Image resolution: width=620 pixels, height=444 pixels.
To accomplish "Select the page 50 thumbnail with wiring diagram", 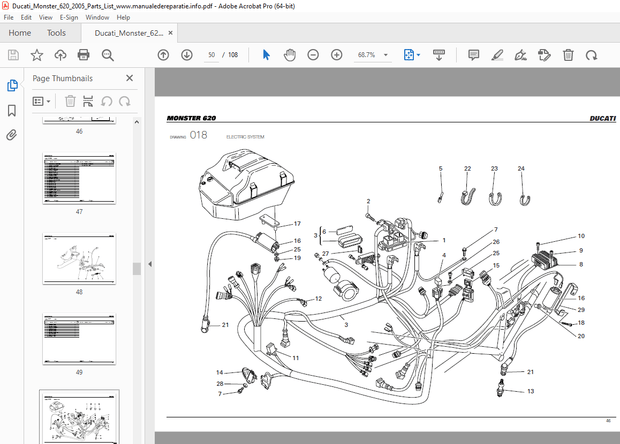I will [79, 418].
